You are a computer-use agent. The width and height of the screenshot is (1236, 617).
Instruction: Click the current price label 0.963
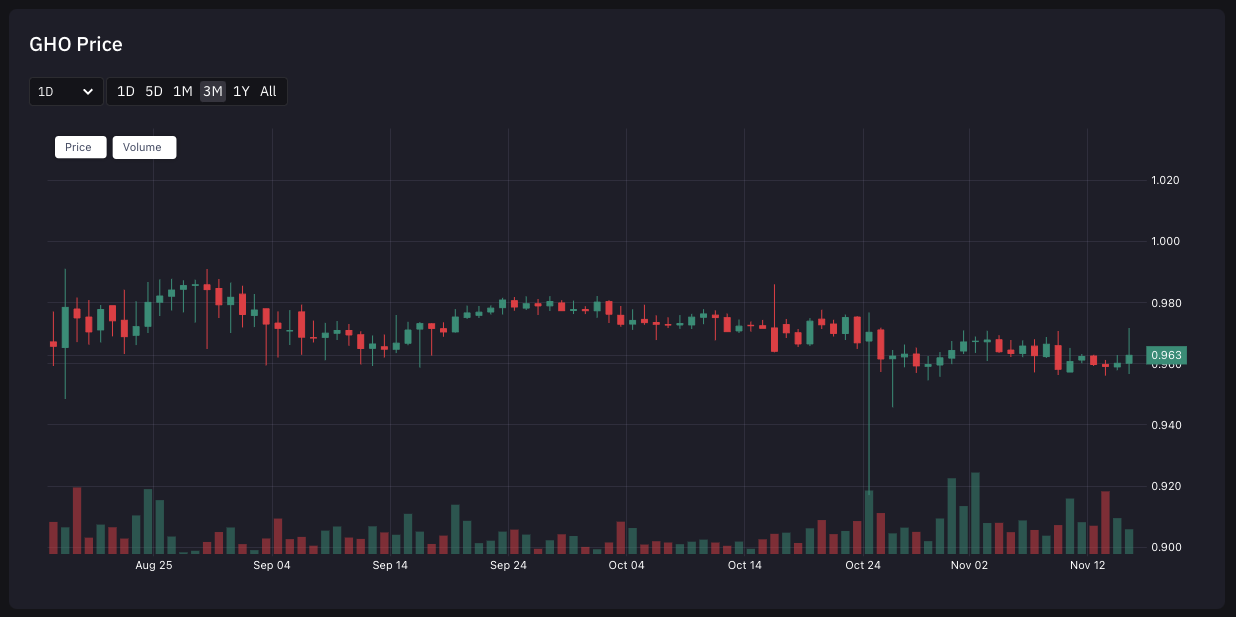pyautogui.click(x=1166, y=355)
